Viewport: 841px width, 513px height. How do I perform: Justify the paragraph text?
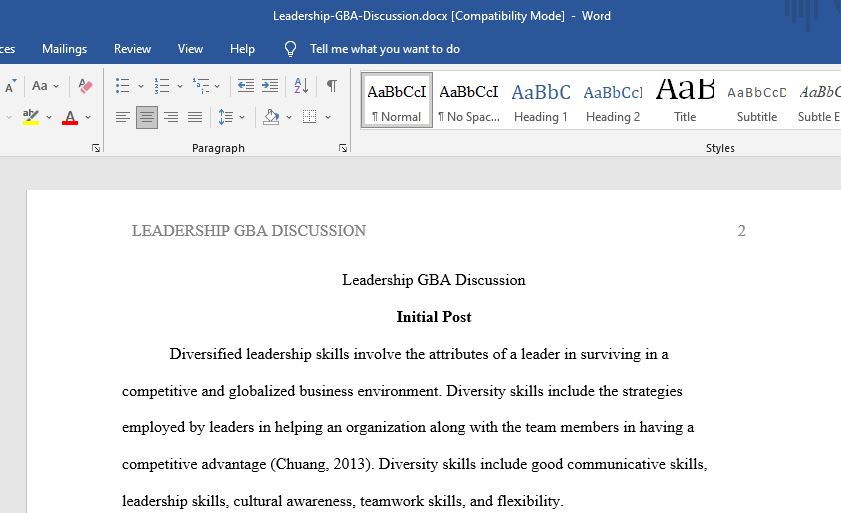click(x=195, y=117)
